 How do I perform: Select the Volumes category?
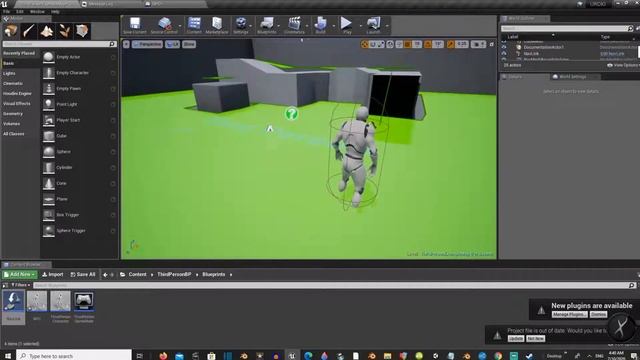pyautogui.click(x=11, y=124)
